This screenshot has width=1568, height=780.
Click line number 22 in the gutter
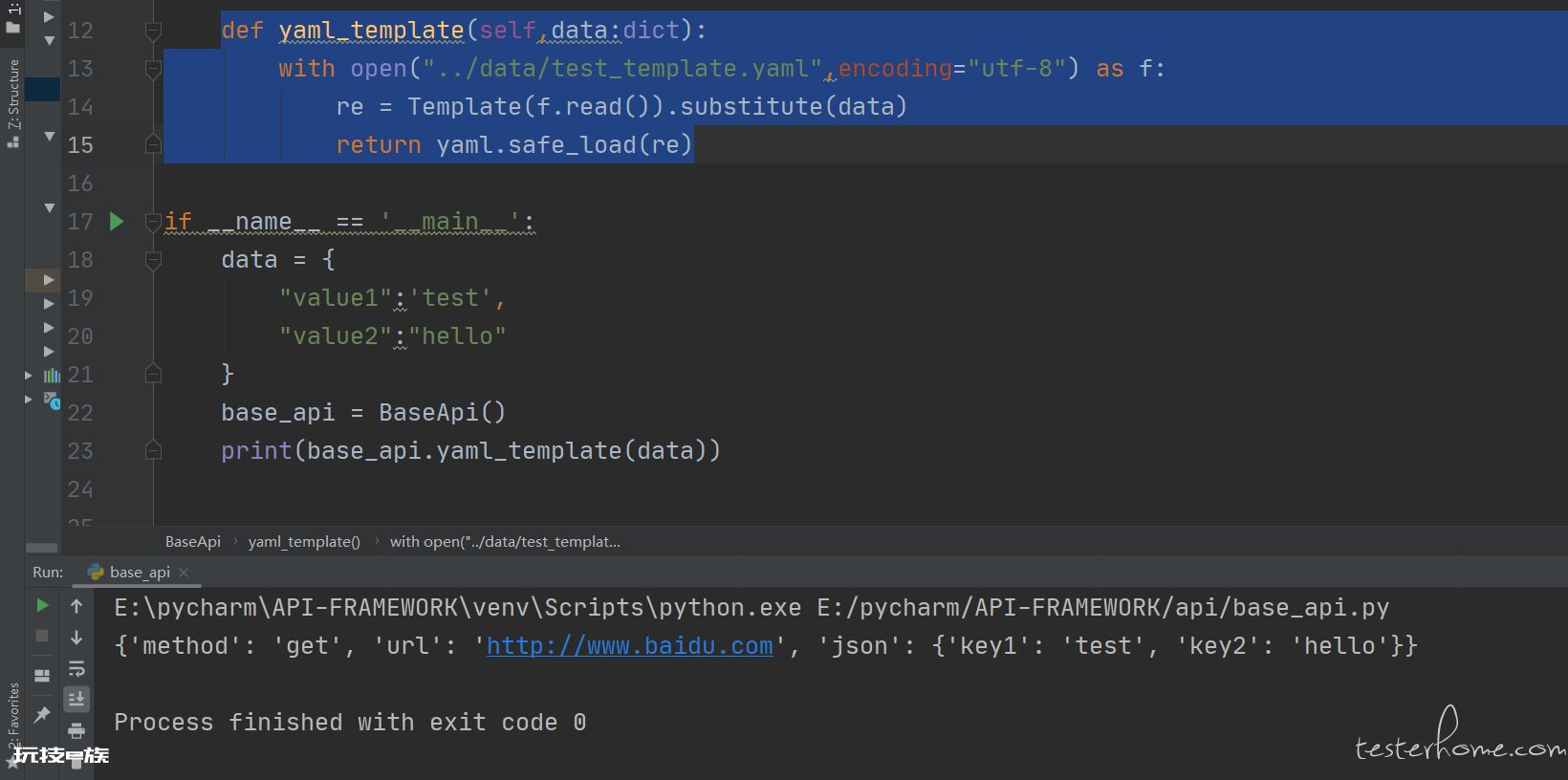tap(80, 413)
